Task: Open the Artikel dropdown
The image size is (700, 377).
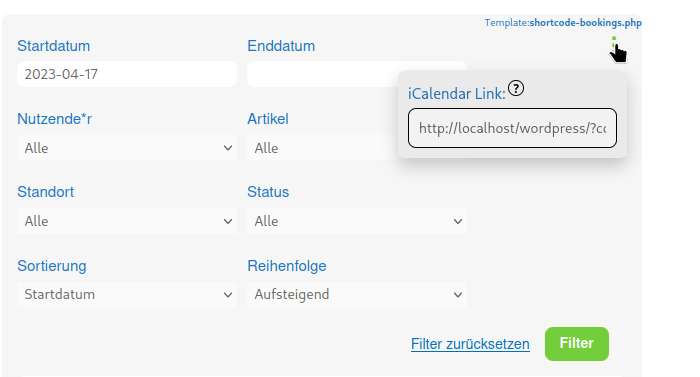Action: (x=321, y=148)
